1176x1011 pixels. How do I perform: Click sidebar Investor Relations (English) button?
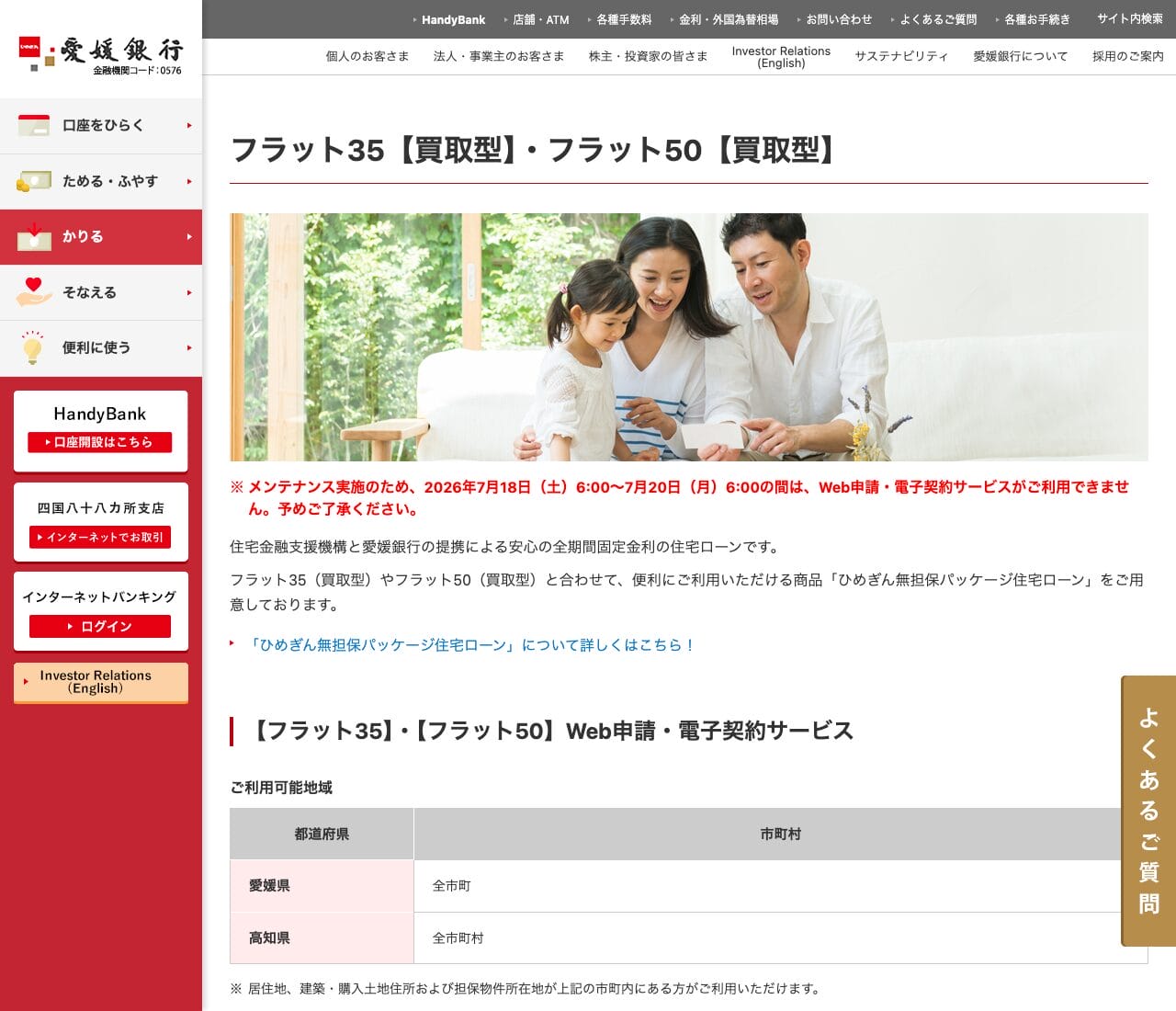coord(101,682)
